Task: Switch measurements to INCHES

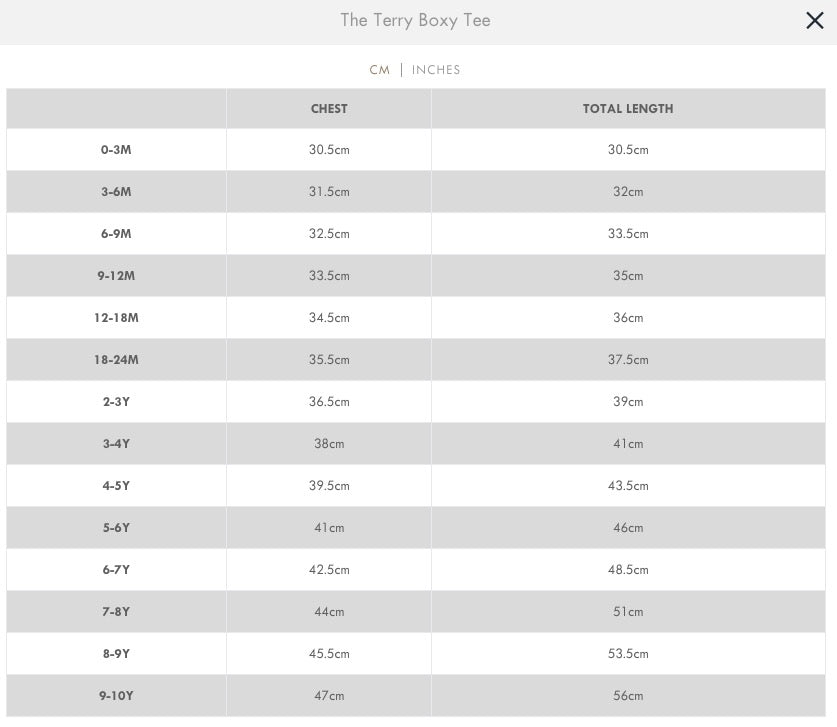Action: pos(436,70)
